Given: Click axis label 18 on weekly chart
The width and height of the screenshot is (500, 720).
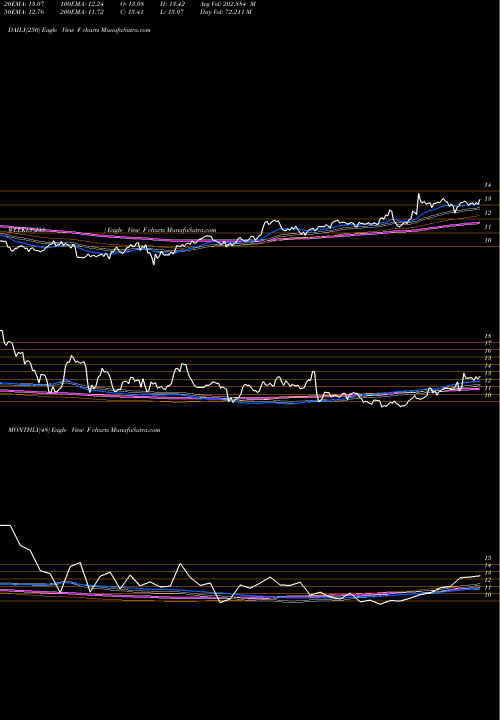Looking at the screenshot, I should tap(488, 336).
